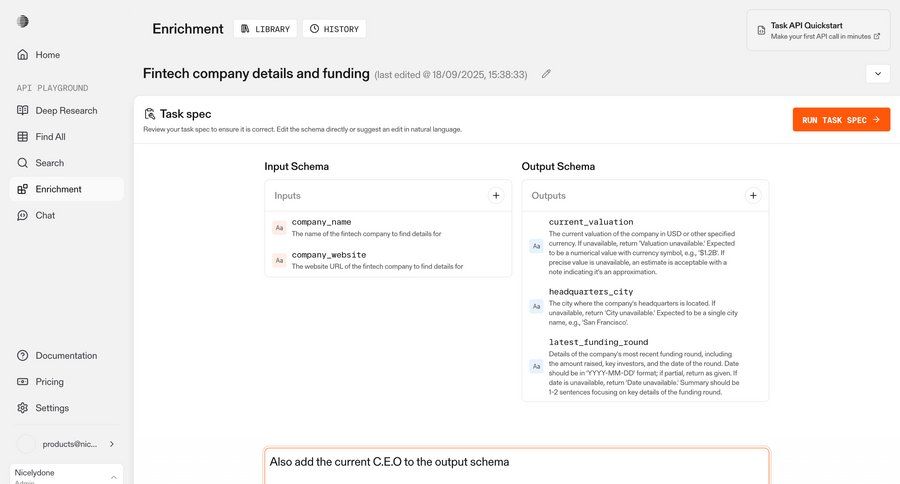This screenshot has height=484, width=900.
Task: Expand the products@ account chevron
Action: [x=111, y=443]
